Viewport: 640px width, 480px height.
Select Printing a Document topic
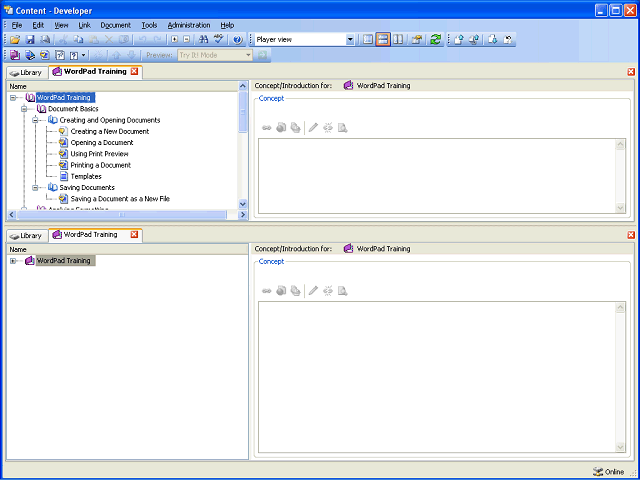tap(101, 165)
